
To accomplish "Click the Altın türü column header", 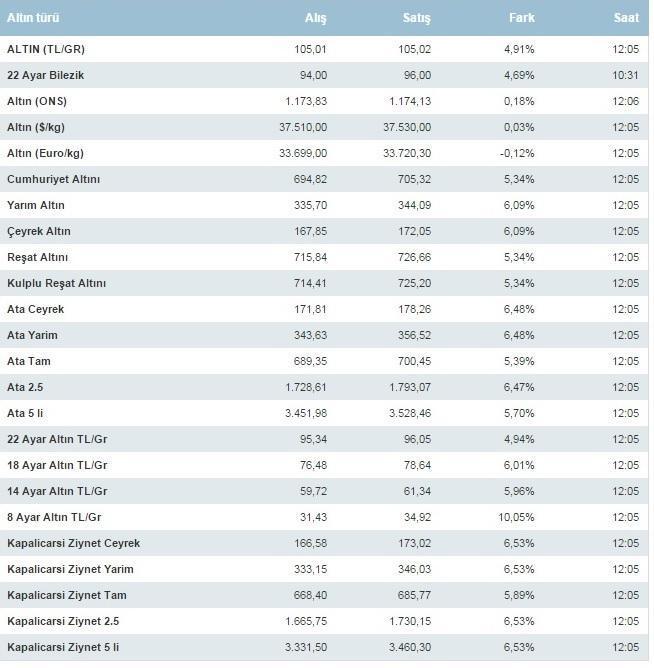I will 33,19.
